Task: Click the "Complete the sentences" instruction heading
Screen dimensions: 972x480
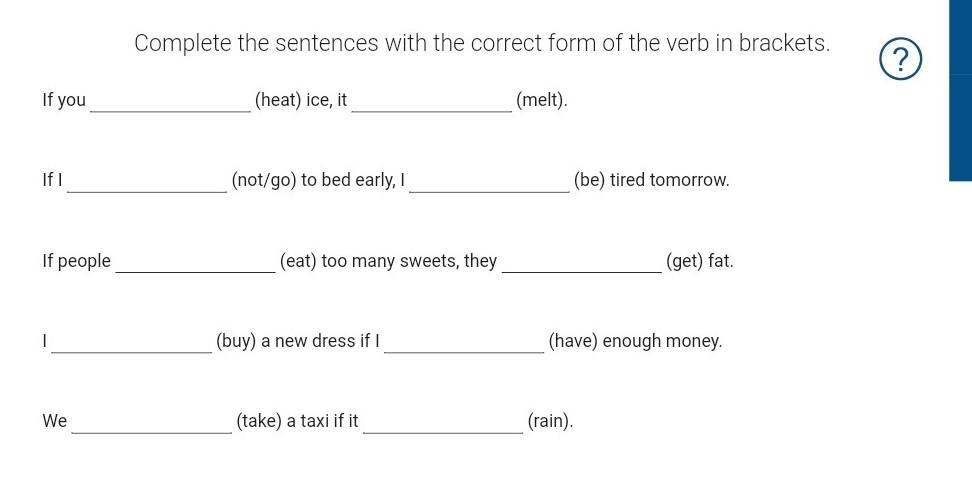Action: 482,43
